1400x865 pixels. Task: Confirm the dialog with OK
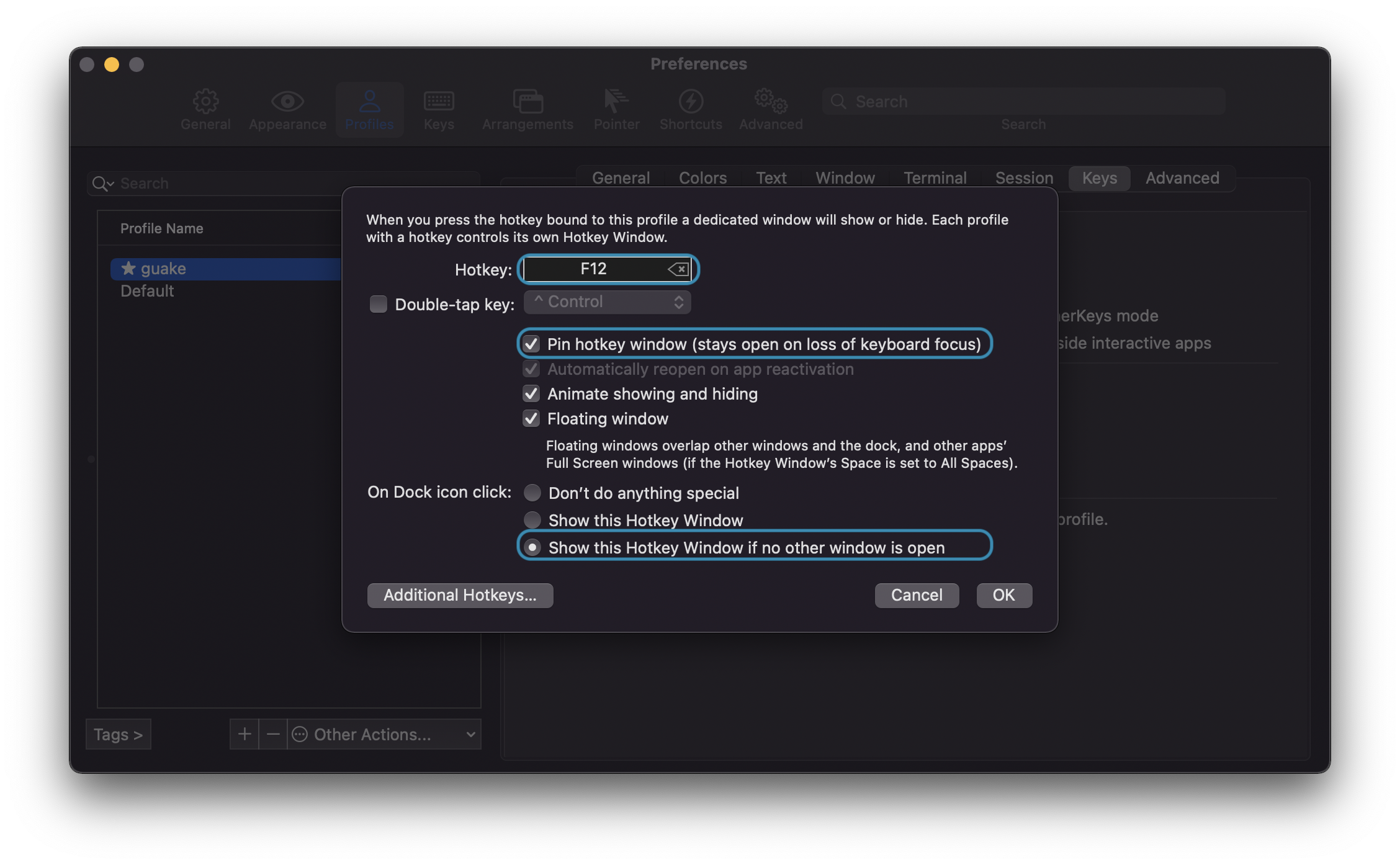[x=1003, y=595]
